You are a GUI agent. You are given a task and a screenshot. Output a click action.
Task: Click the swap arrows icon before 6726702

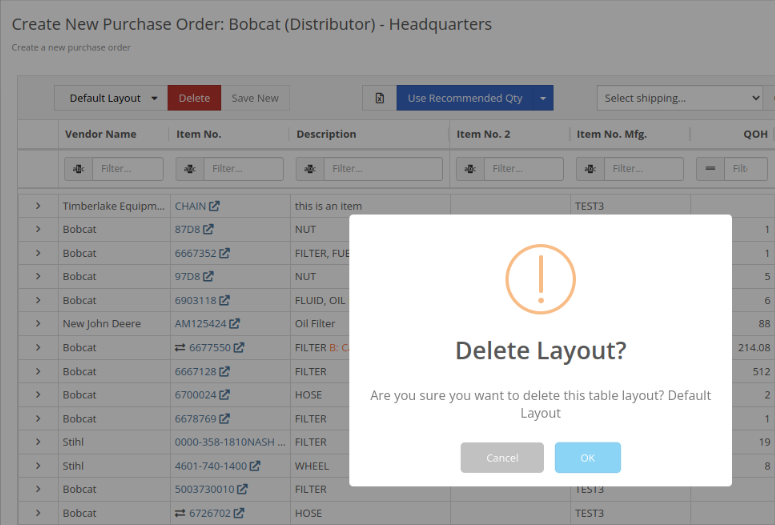[x=180, y=513]
